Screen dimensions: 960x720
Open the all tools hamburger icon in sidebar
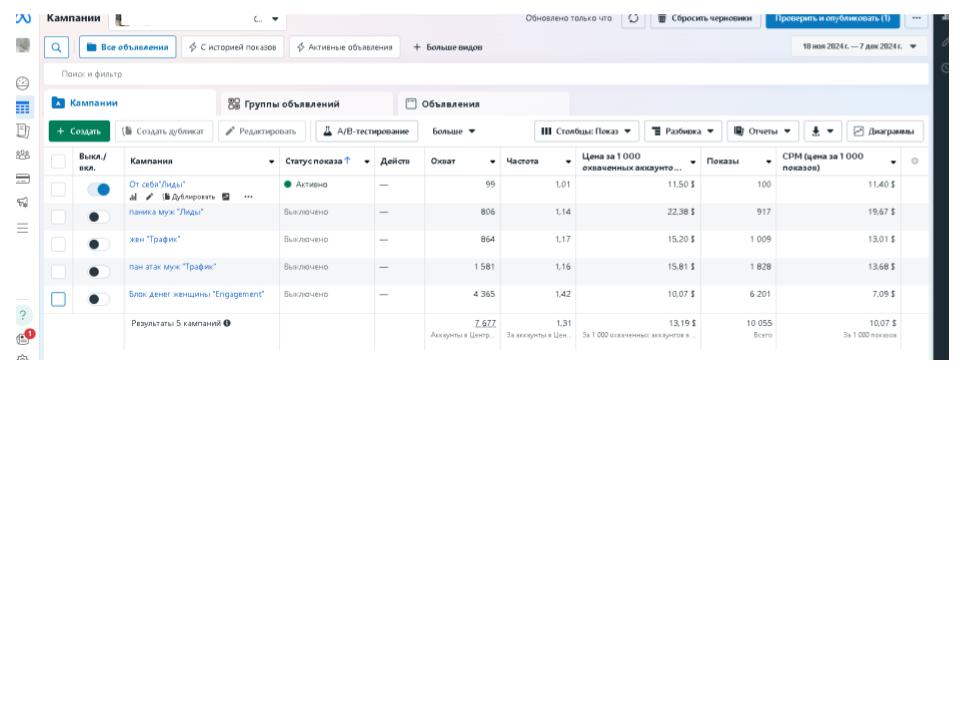coord(23,228)
